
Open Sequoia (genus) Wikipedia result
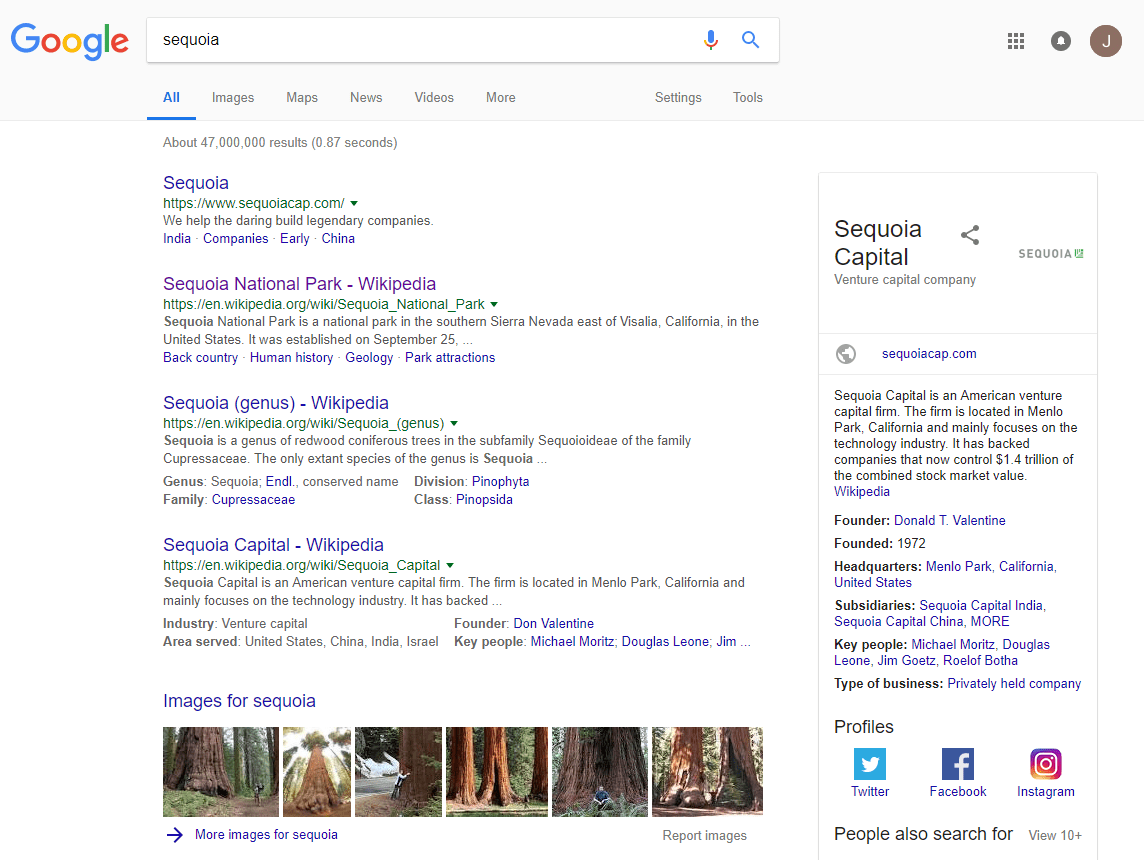pos(276,403)
